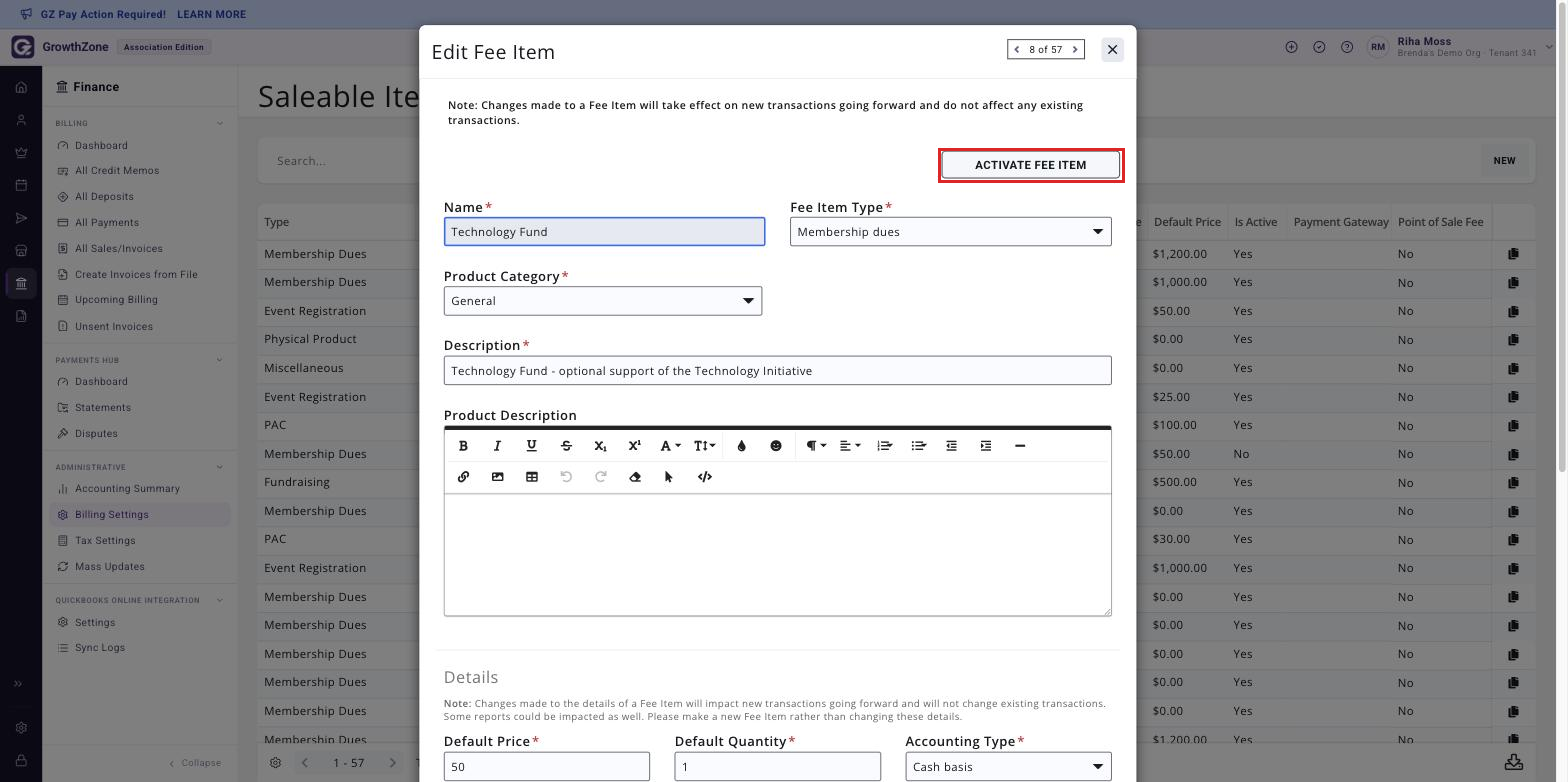1568x782 pixels.
Task: Open the emoticon picker
Action: (776, 446)
